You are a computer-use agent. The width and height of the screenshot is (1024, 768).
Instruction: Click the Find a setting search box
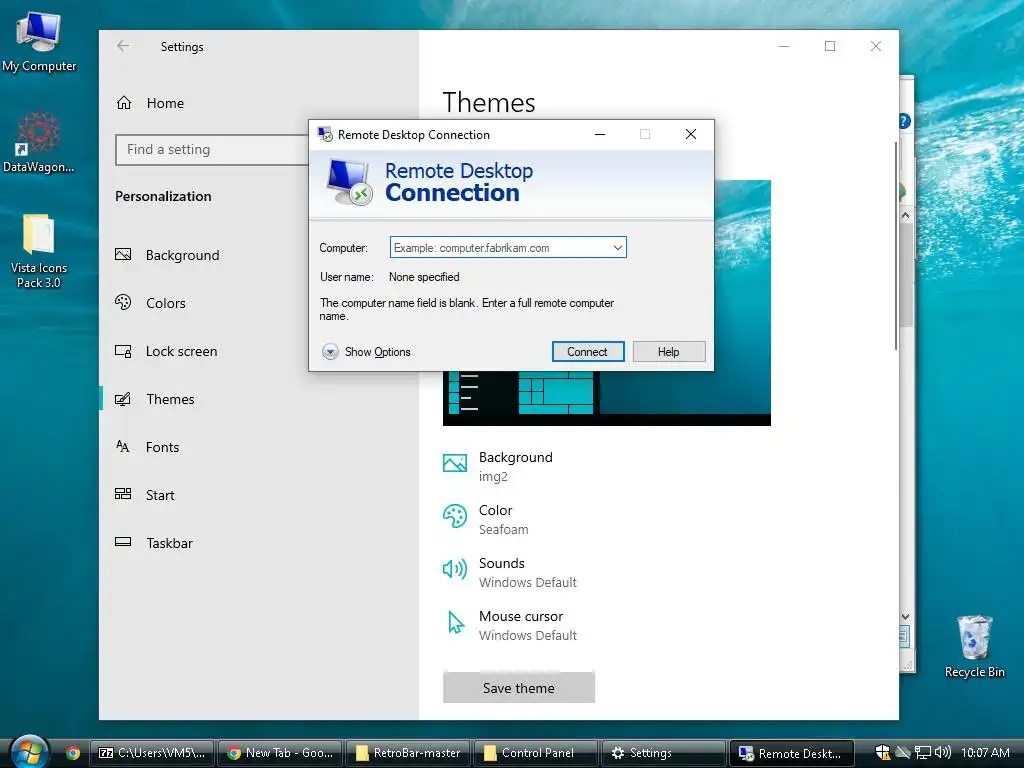(212, 150)
